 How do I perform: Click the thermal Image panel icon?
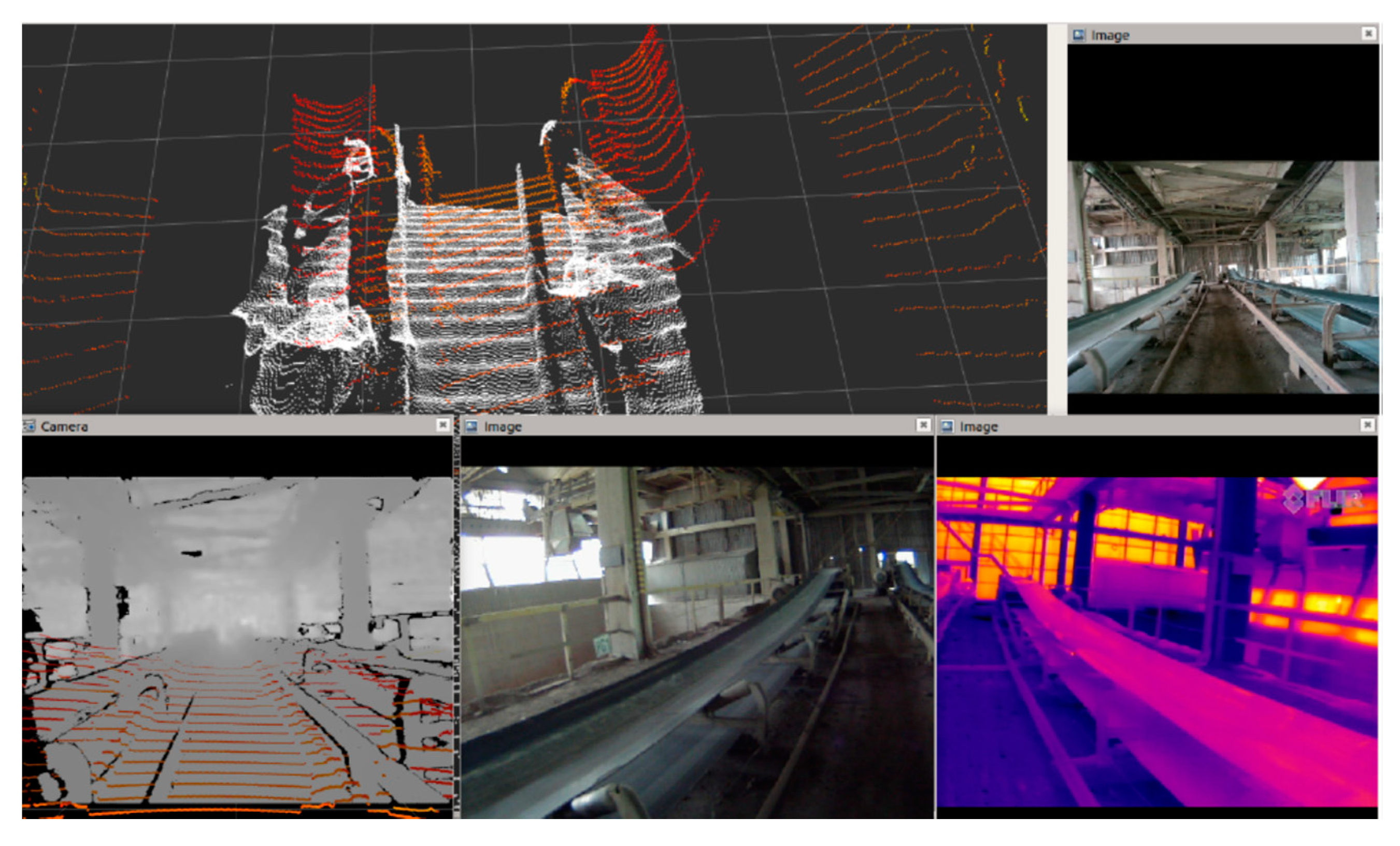tap(947, 426)
